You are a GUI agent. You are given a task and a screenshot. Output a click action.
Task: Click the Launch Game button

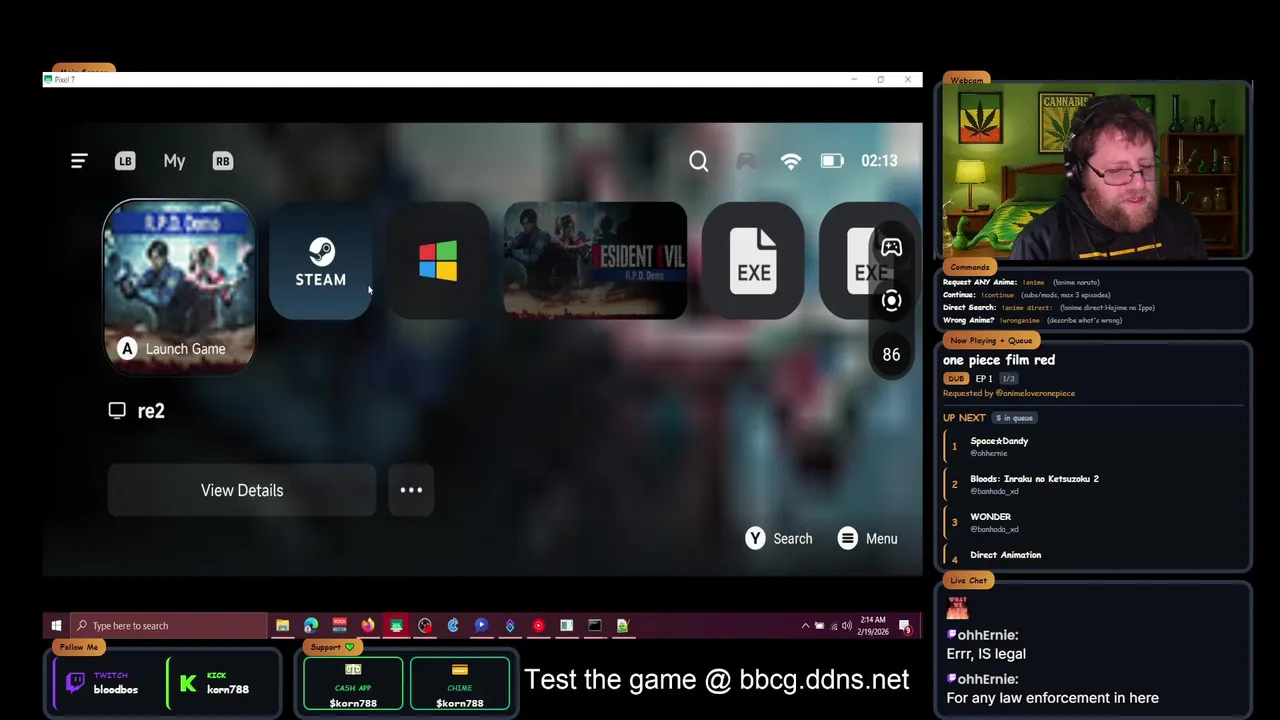click(x=174, y=349)
